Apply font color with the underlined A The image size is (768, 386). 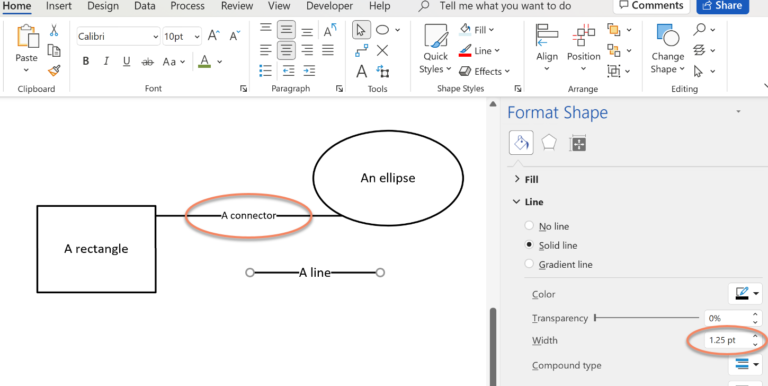pos(205,61)
